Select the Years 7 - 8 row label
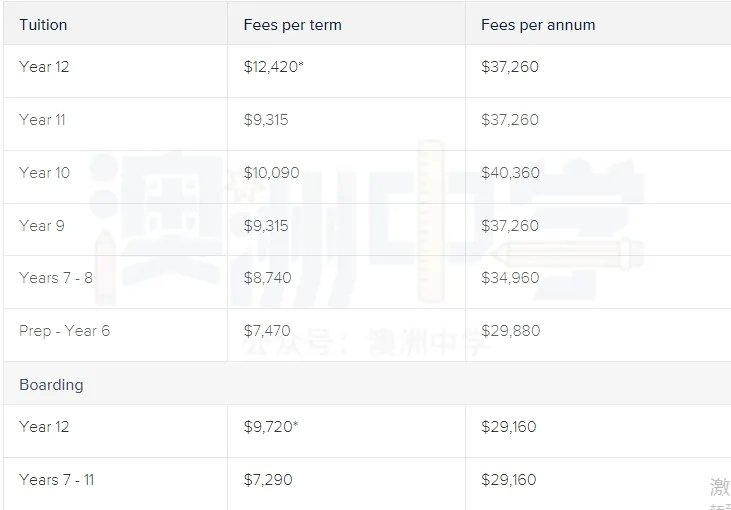The height and width of the screenshot is (510, 731). tap(56, 278)
